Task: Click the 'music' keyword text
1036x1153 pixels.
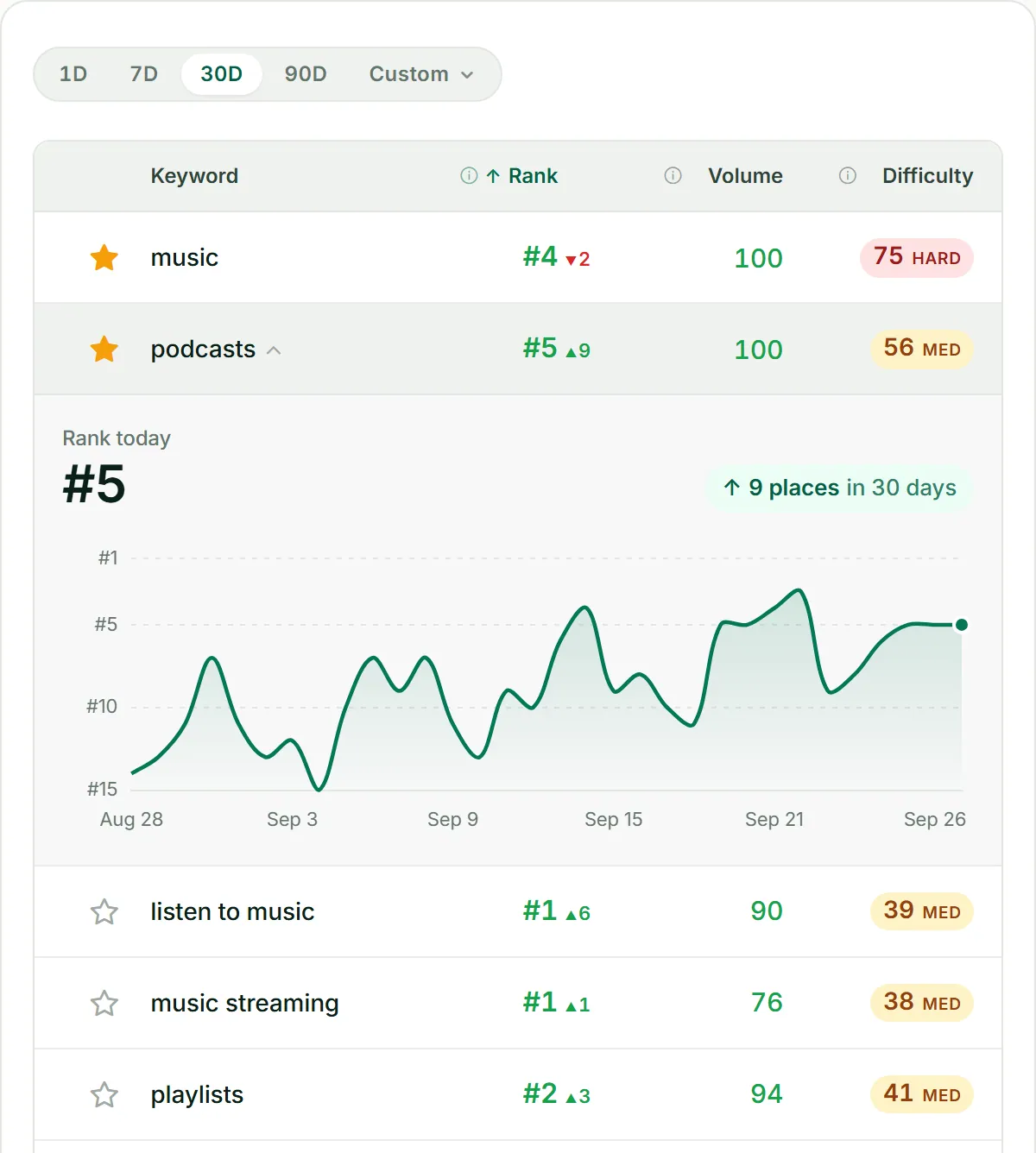Action: 184,257
